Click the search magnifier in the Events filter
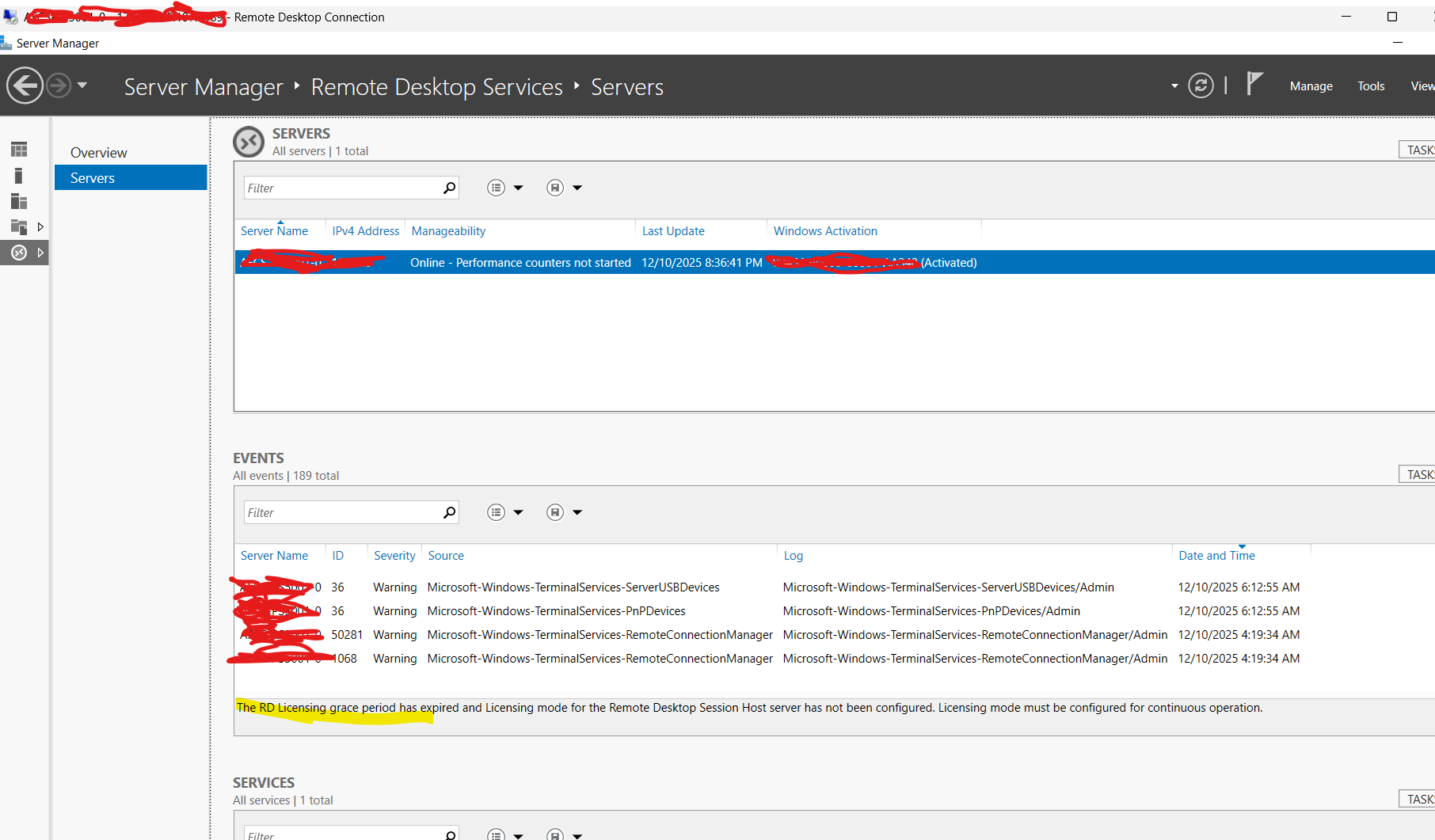The width and height of the screenshot is (1435, 840). click(x=450, y=512)
